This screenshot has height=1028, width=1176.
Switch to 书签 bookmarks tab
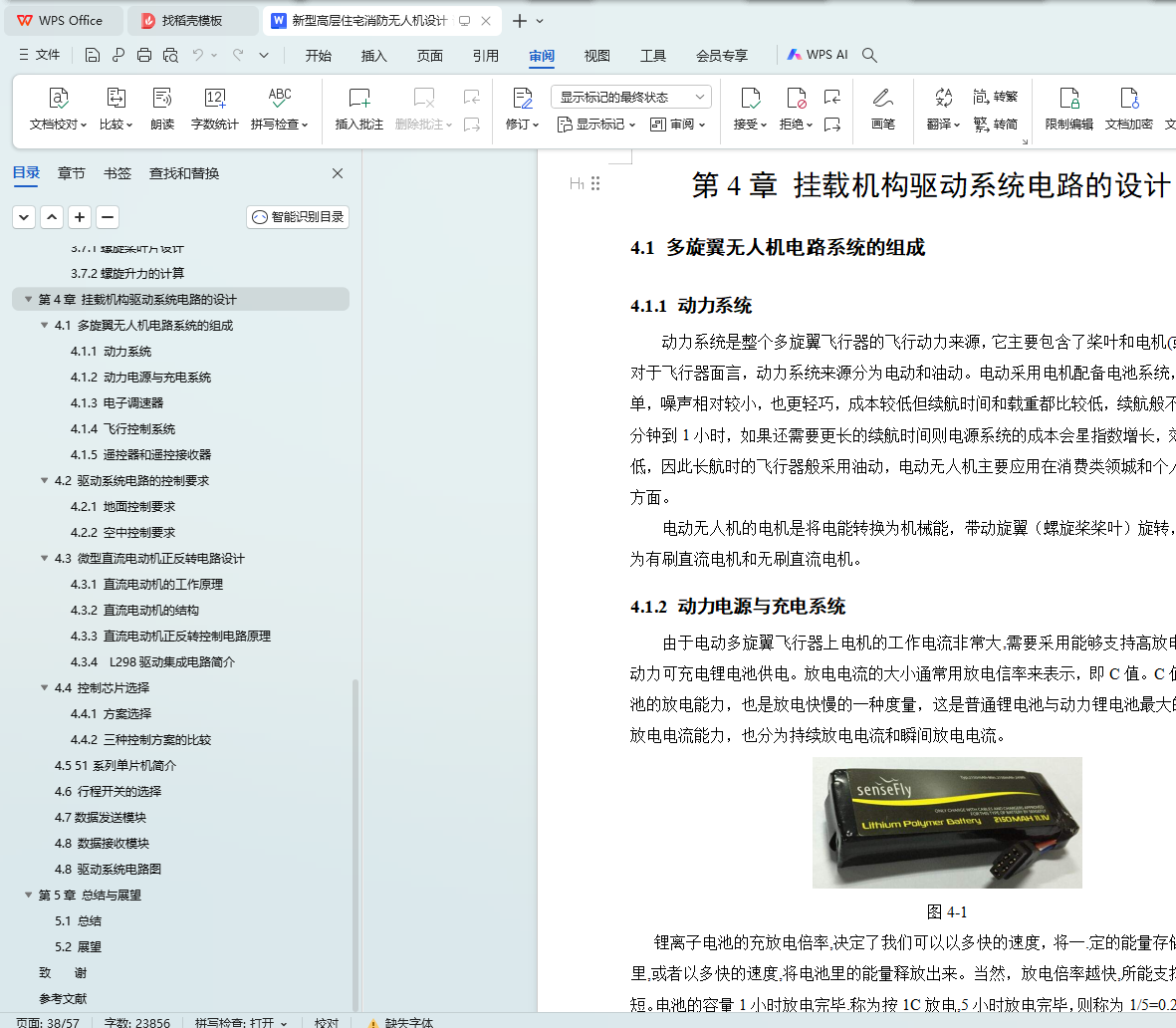click(x=117, y=173)
